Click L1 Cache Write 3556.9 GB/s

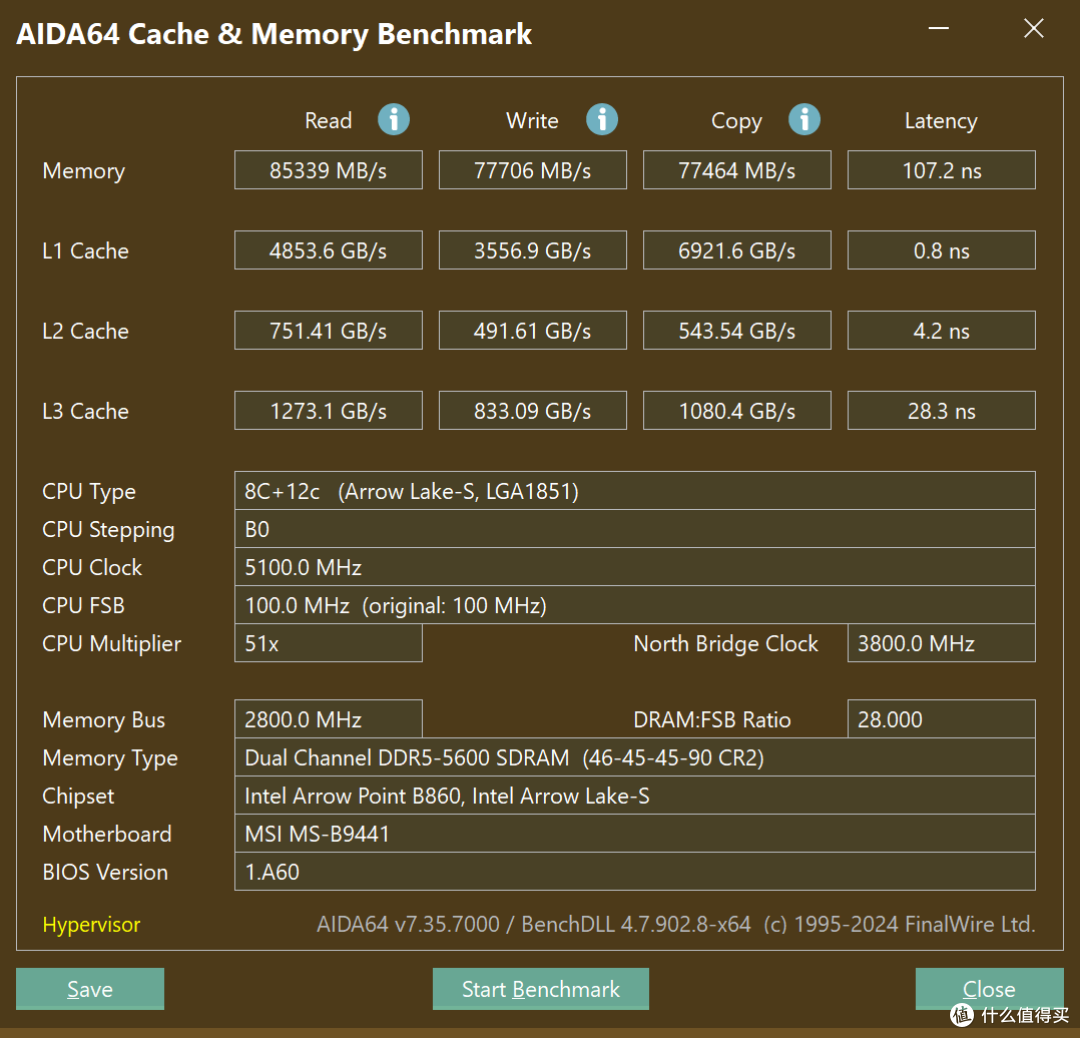(532, 250)
